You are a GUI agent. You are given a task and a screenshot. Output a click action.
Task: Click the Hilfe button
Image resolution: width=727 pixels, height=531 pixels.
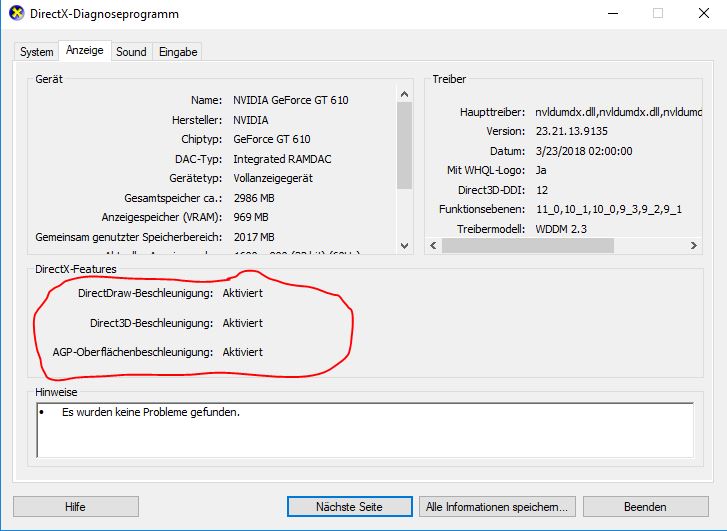click(76, 506)
